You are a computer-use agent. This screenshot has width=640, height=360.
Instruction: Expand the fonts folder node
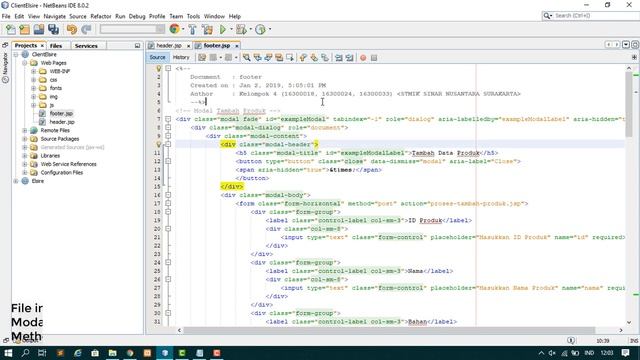[x=33, y=88]
